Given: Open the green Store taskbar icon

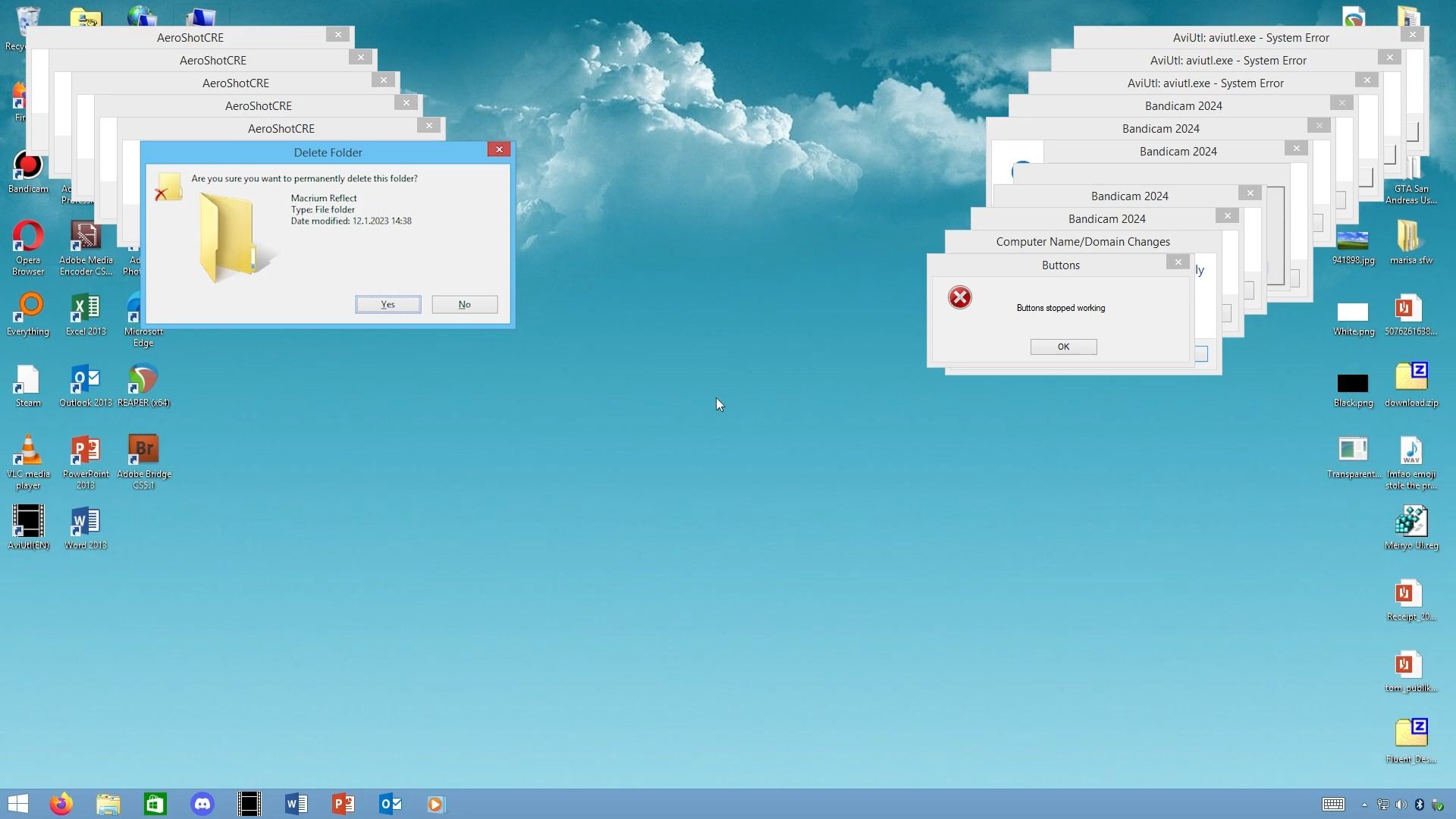Looking at the screenshot, I should tap(155, 804).
